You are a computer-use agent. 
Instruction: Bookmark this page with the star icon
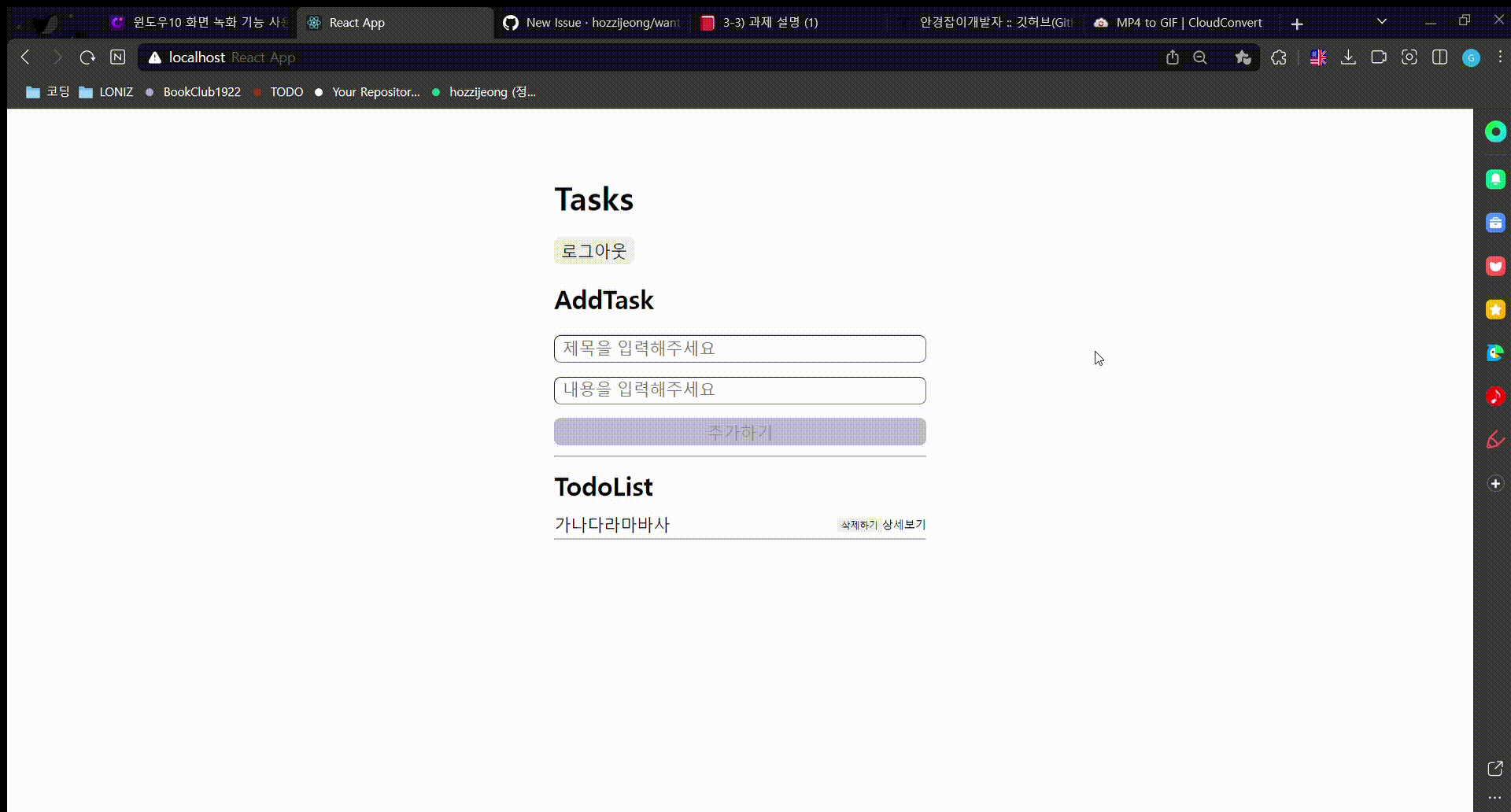pos(1243,57)
